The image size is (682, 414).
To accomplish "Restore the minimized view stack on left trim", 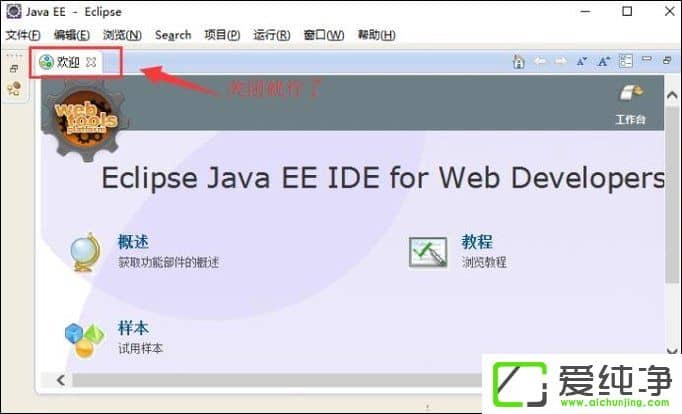I will pos(14,69).
